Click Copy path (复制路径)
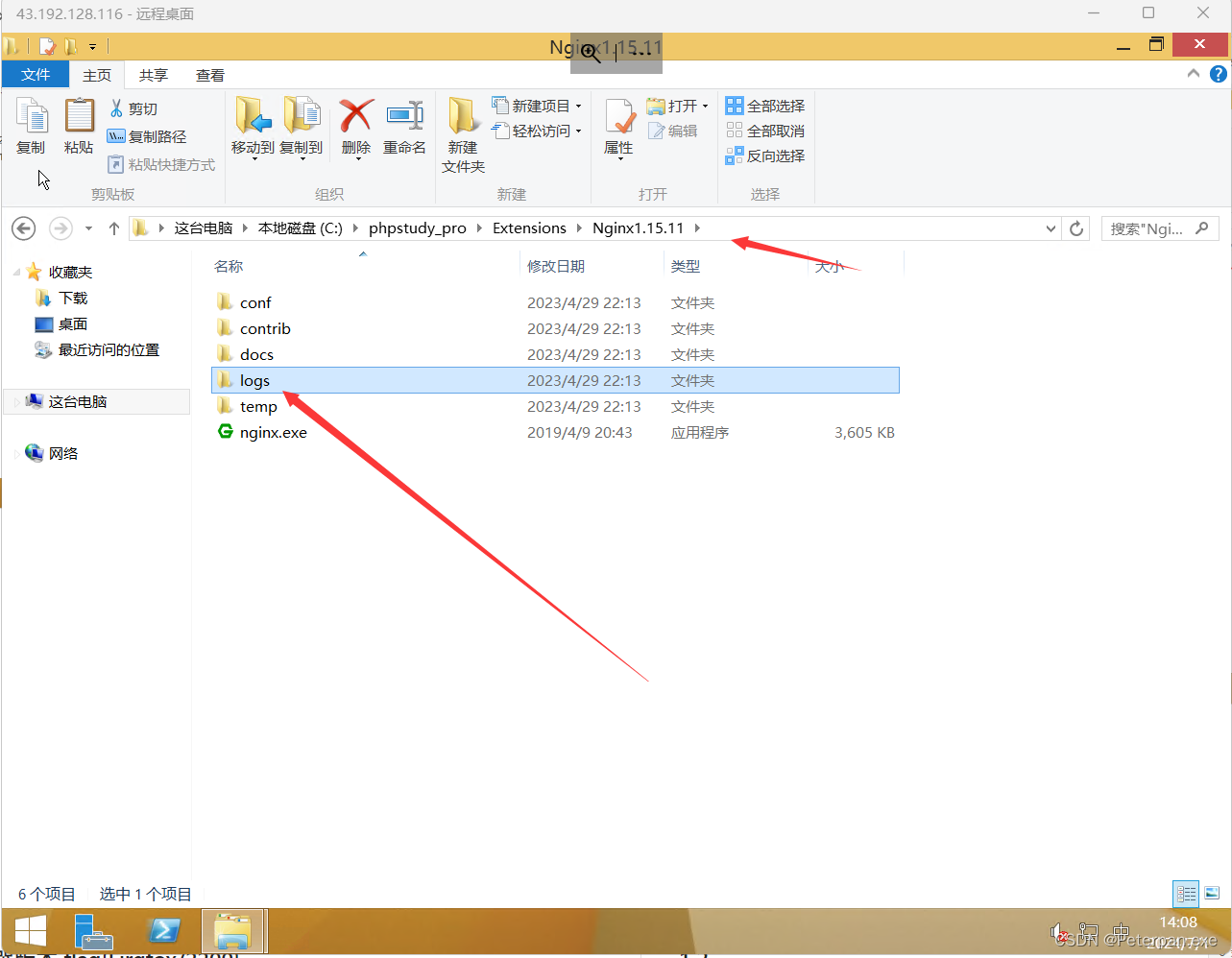 (147, 136)
